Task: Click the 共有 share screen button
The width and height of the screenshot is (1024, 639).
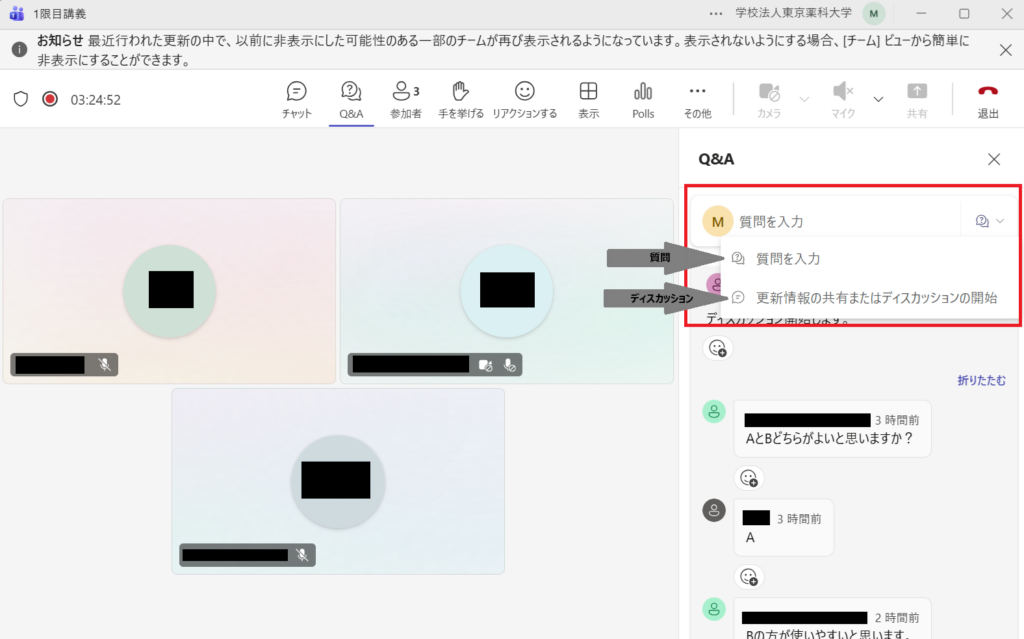Action: coord(916,100)
